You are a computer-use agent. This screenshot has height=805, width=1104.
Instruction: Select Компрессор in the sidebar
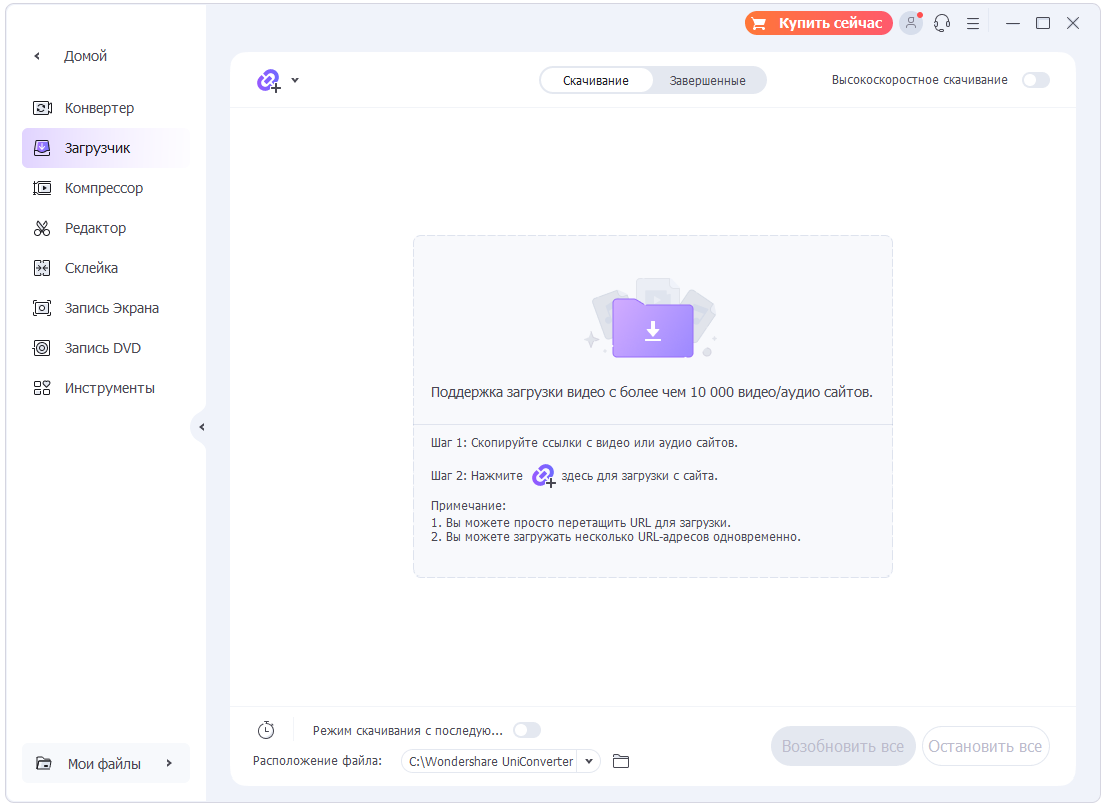[x=106, y=188]
